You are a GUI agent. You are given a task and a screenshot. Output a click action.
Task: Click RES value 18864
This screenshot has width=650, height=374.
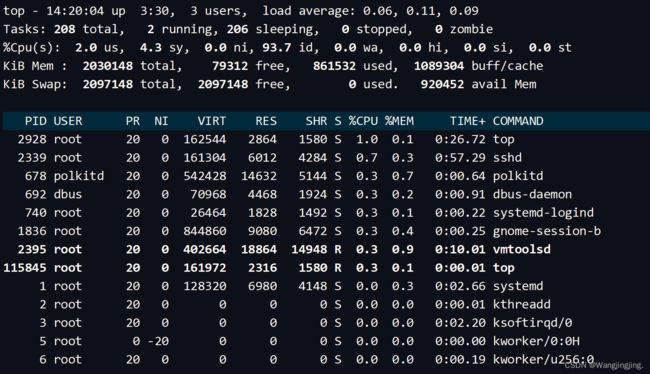pos(259,249)
